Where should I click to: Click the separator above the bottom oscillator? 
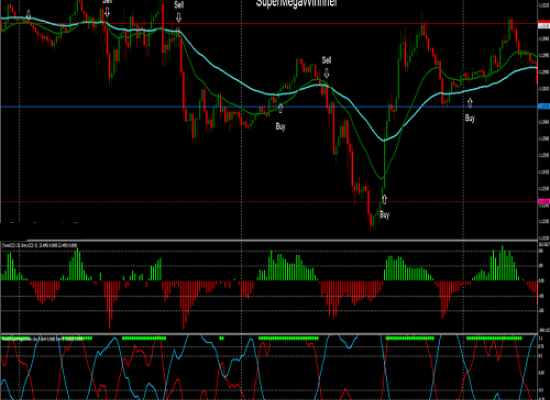269,333
